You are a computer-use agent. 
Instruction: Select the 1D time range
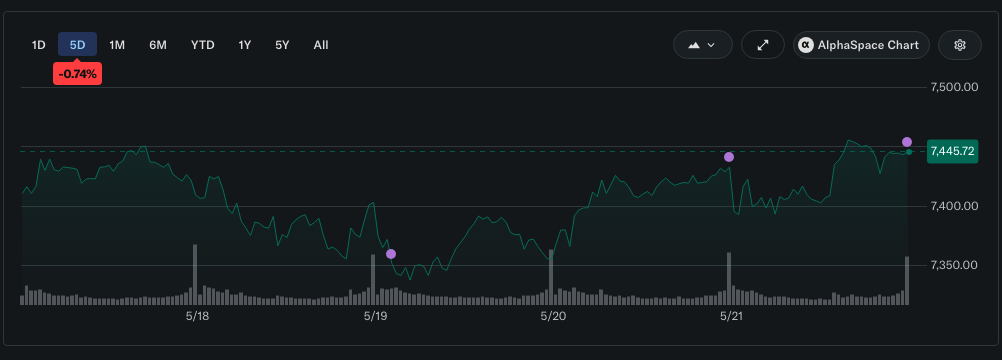click(39, 45)
